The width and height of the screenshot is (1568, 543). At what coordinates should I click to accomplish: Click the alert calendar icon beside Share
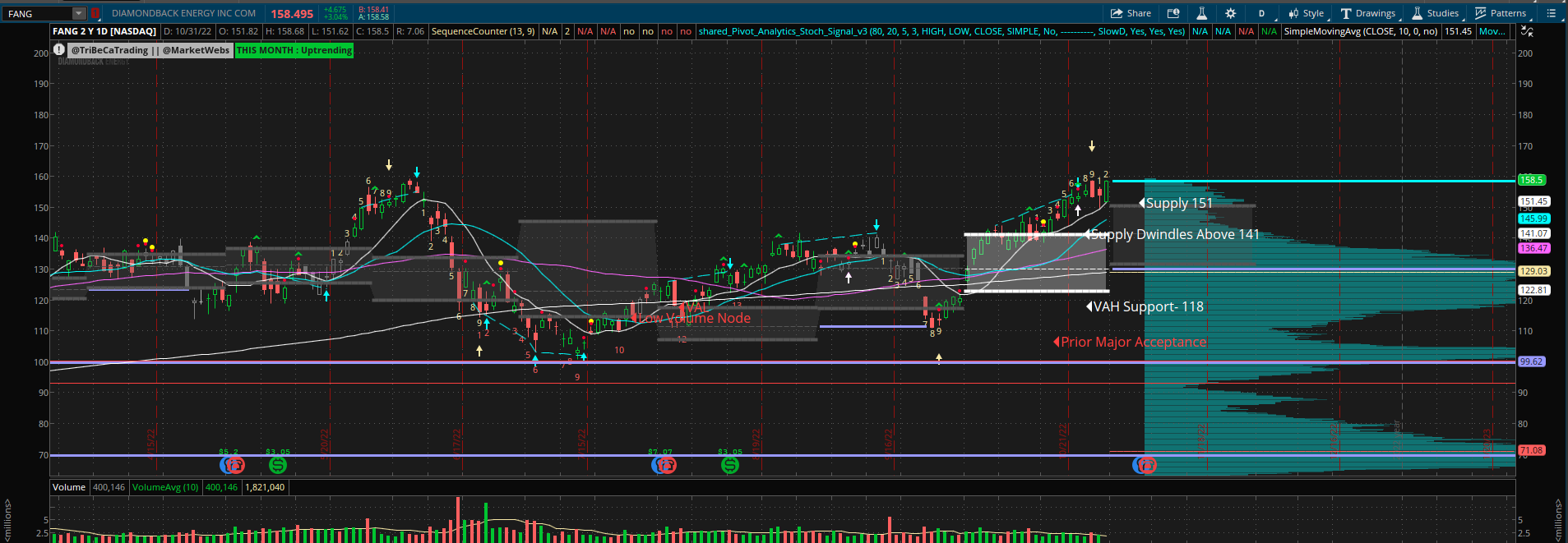1173,13
